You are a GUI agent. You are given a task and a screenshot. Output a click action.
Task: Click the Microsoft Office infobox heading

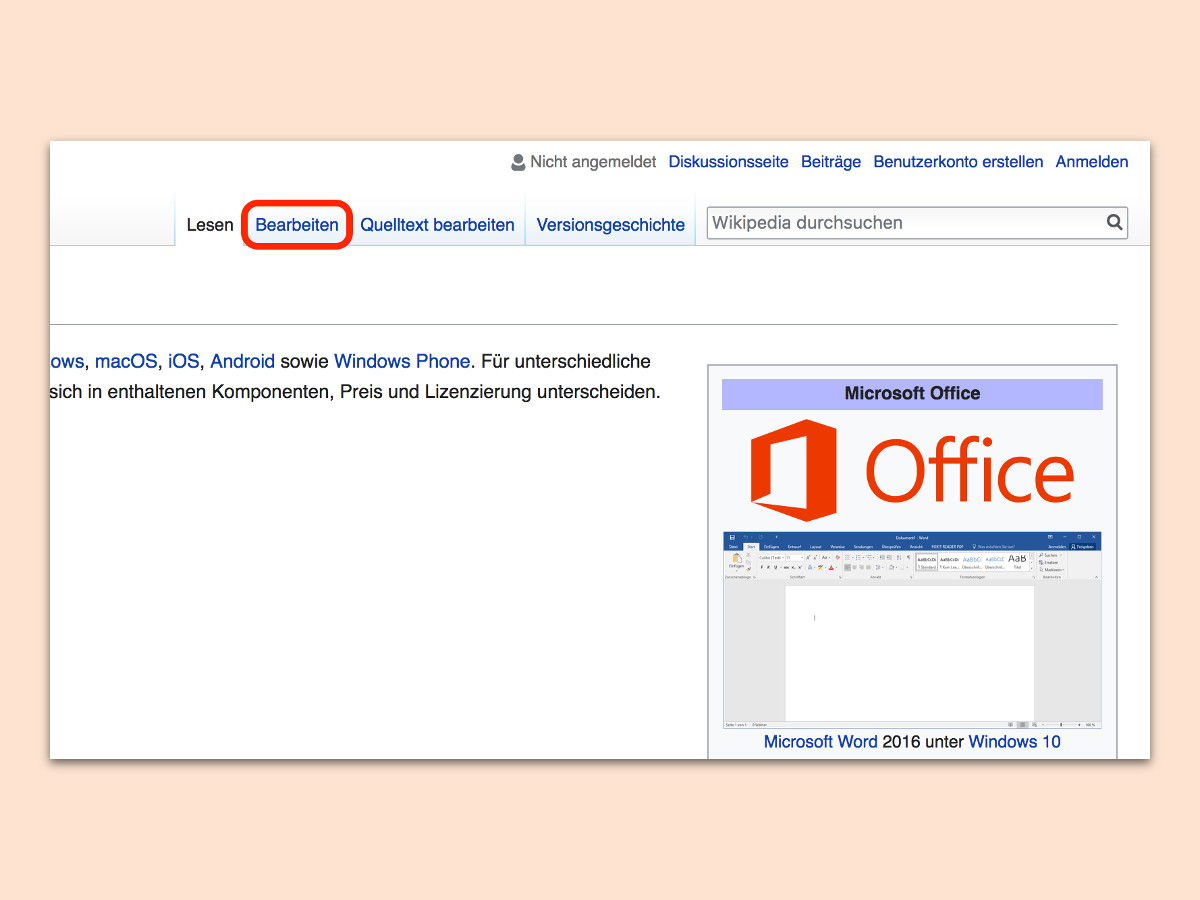pyautogui.click(x=912, y=394)
